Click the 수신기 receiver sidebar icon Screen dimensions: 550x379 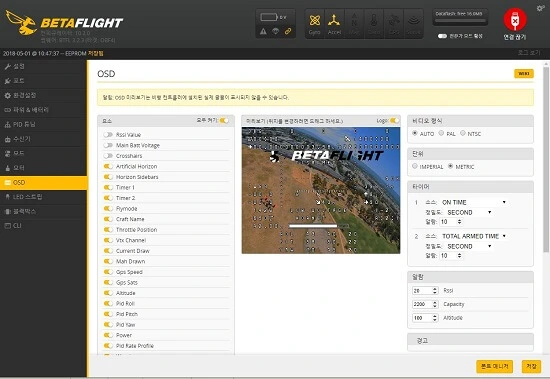[x=7, y=139]
